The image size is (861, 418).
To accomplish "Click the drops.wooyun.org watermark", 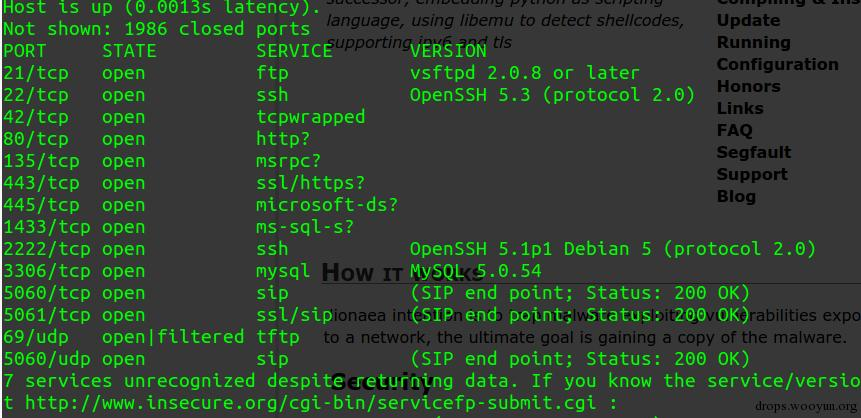I will [x=806, y=406].
